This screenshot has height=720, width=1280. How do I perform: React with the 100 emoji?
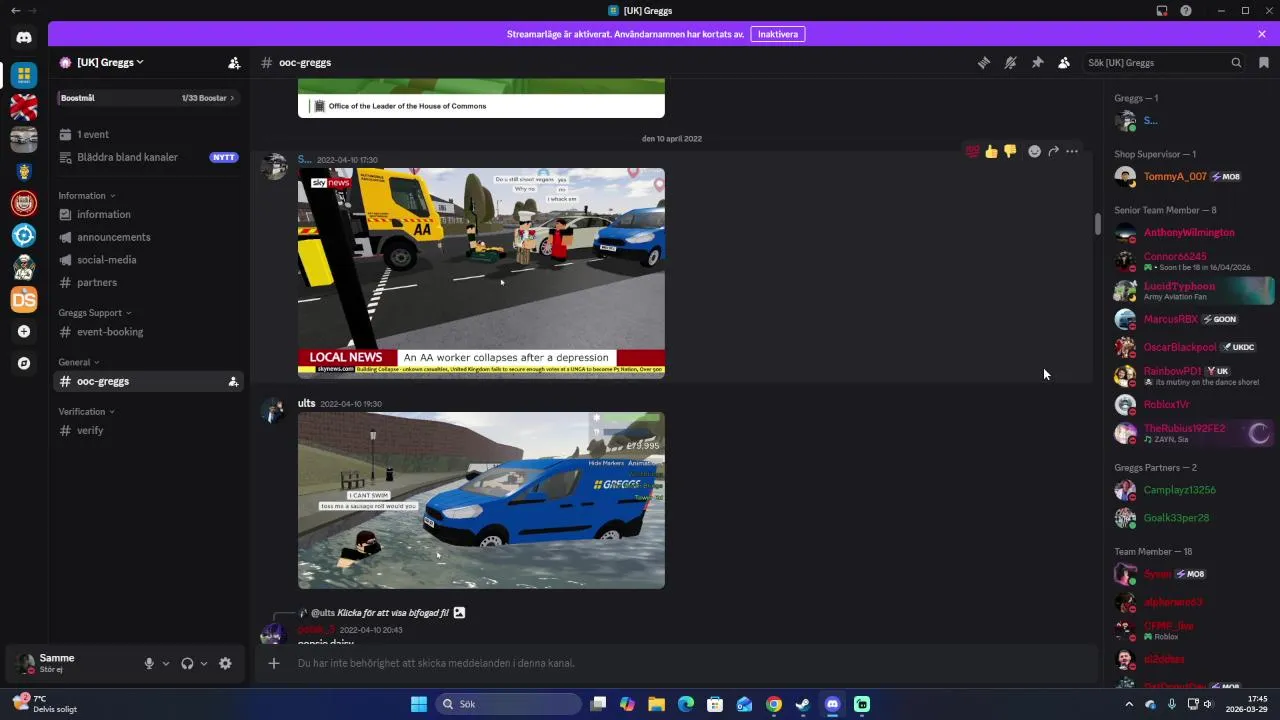pyautogui.click(x=972, y=151)
